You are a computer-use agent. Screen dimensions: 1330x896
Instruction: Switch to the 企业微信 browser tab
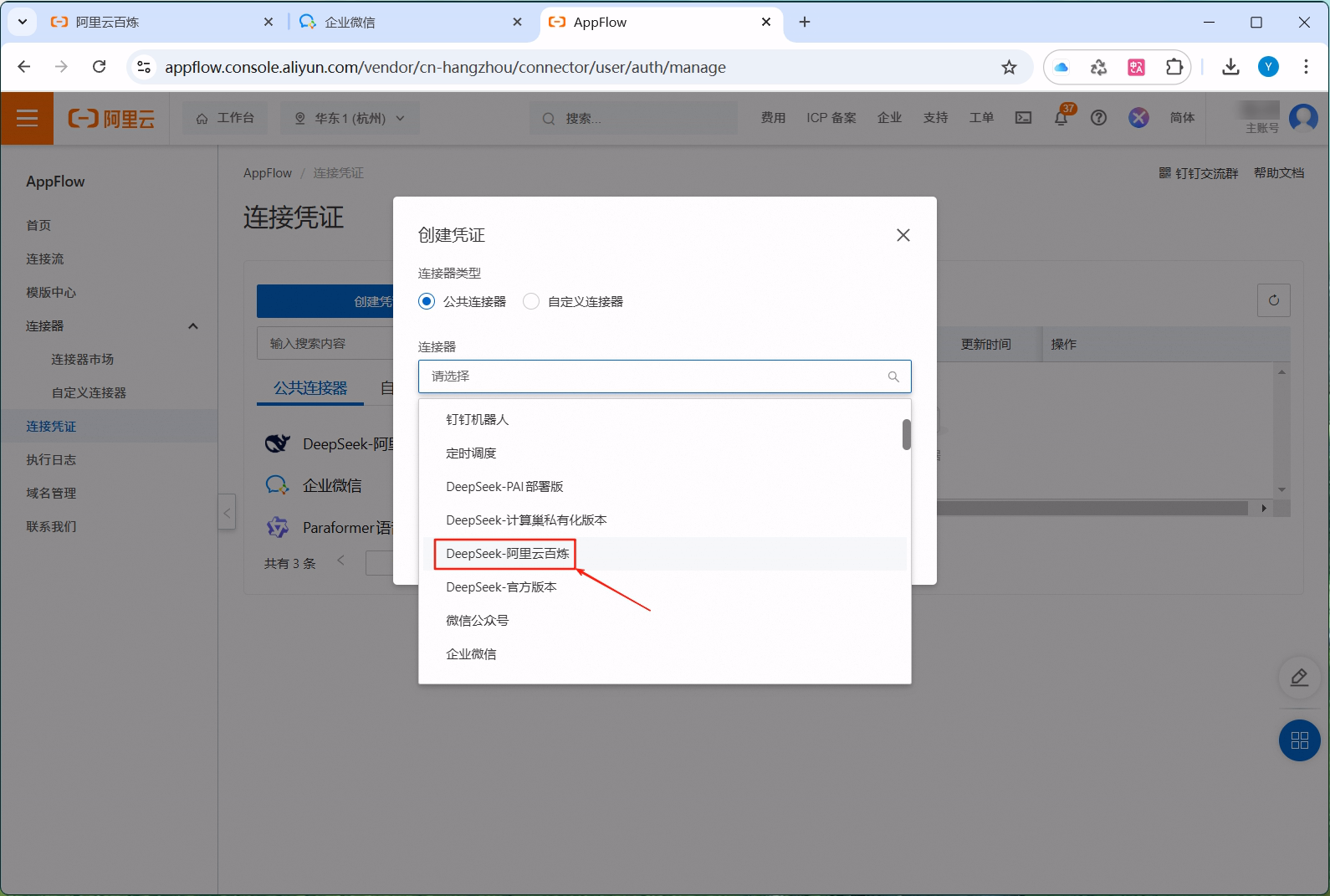pyautogui.click(x=410, y=23)
